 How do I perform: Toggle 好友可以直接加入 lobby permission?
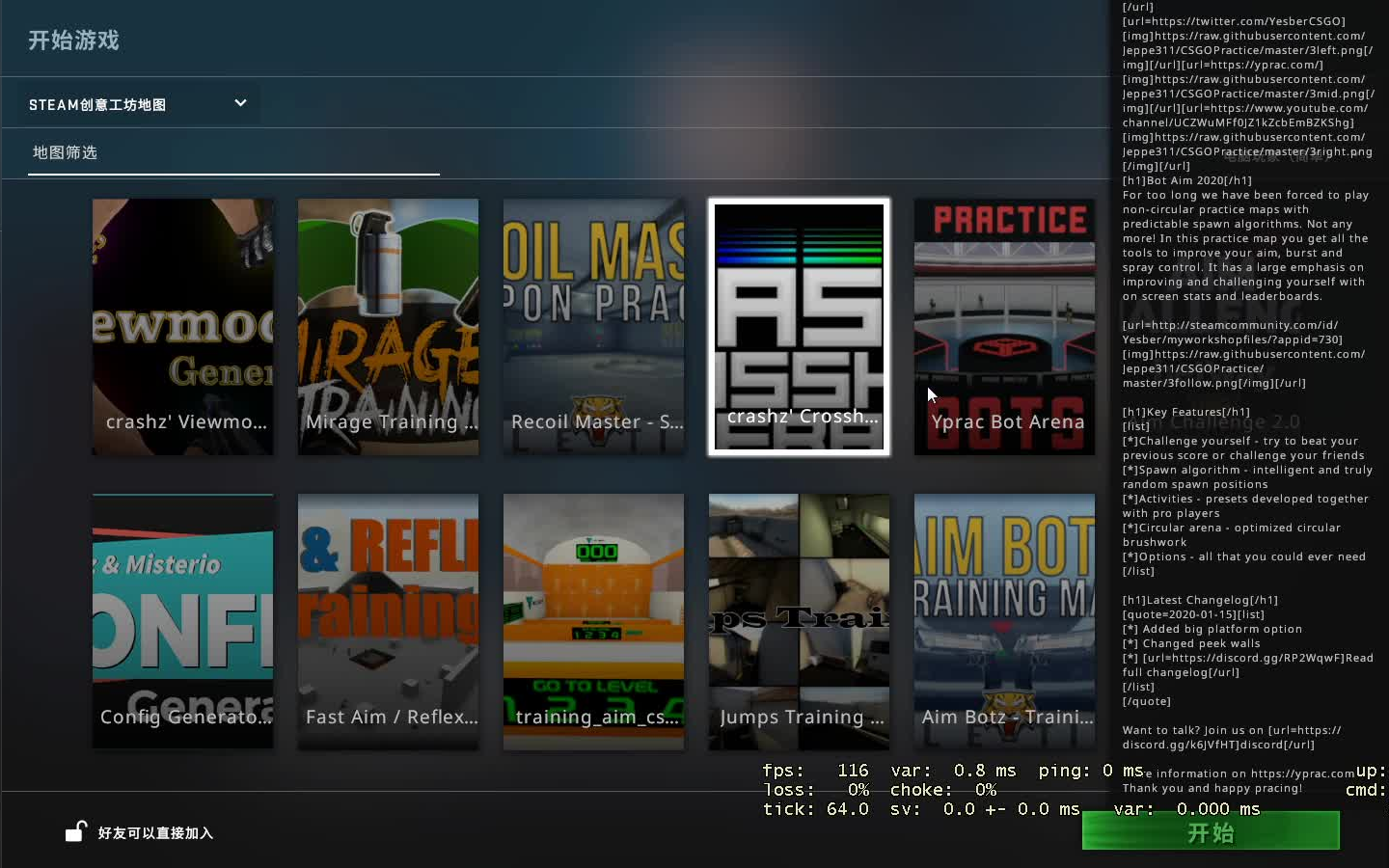coord(155,833)
